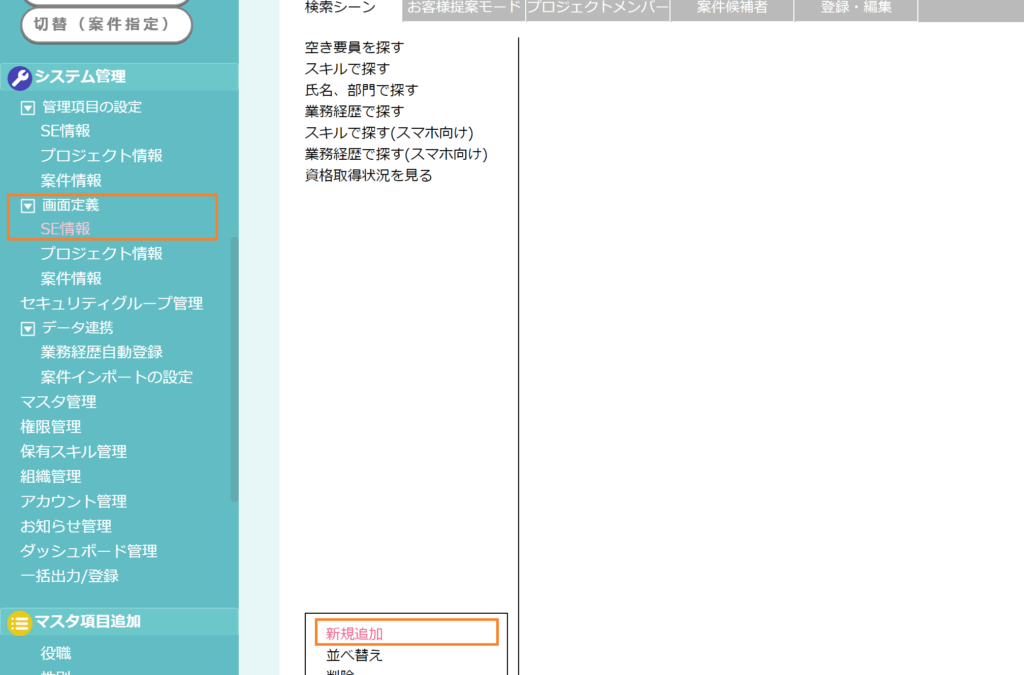Choose 資格取得状況を見る in scene list
Screen dimensions: 1024x675
click(x=368, y=175)
